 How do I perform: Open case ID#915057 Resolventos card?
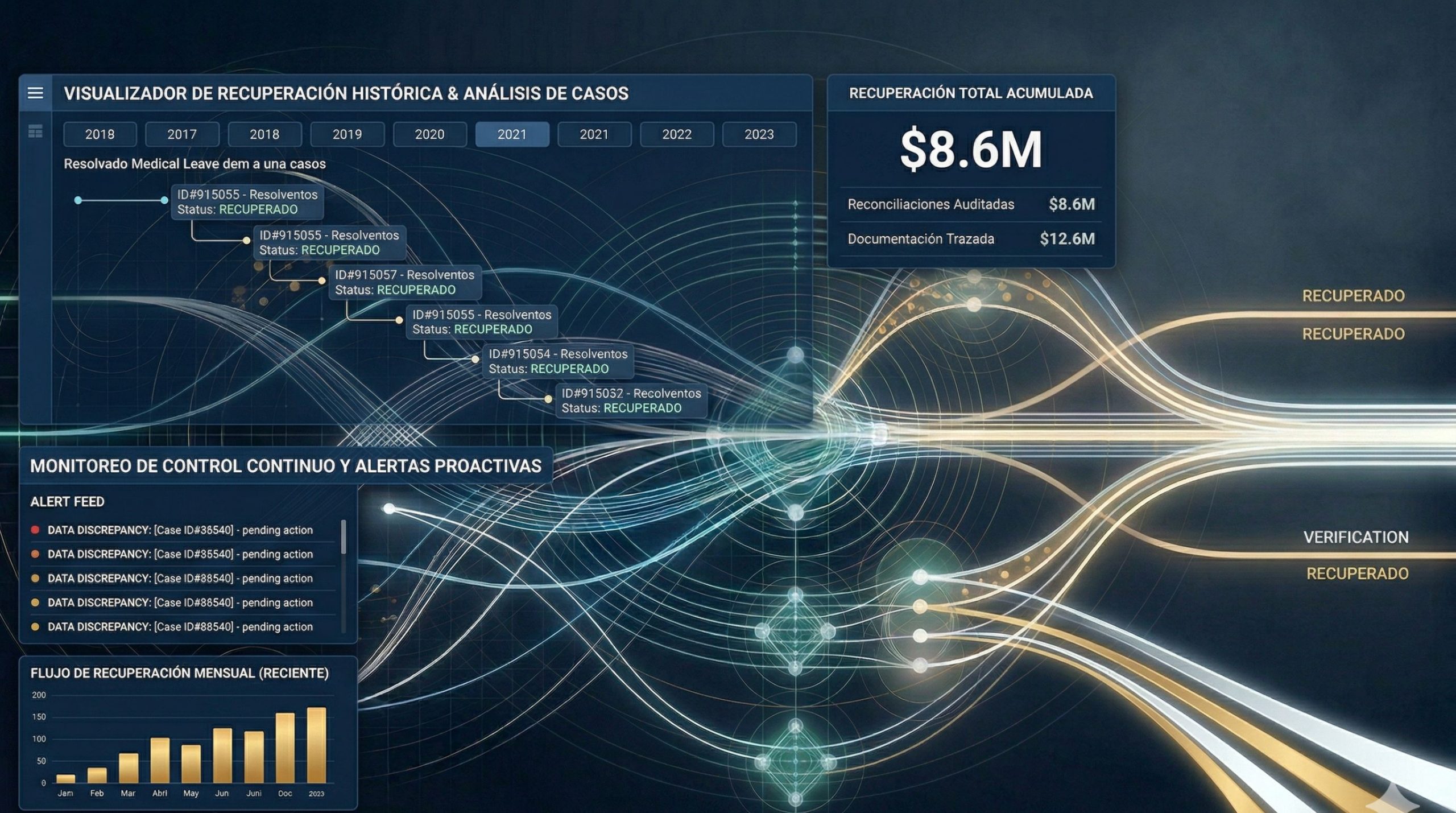(404, 282)
